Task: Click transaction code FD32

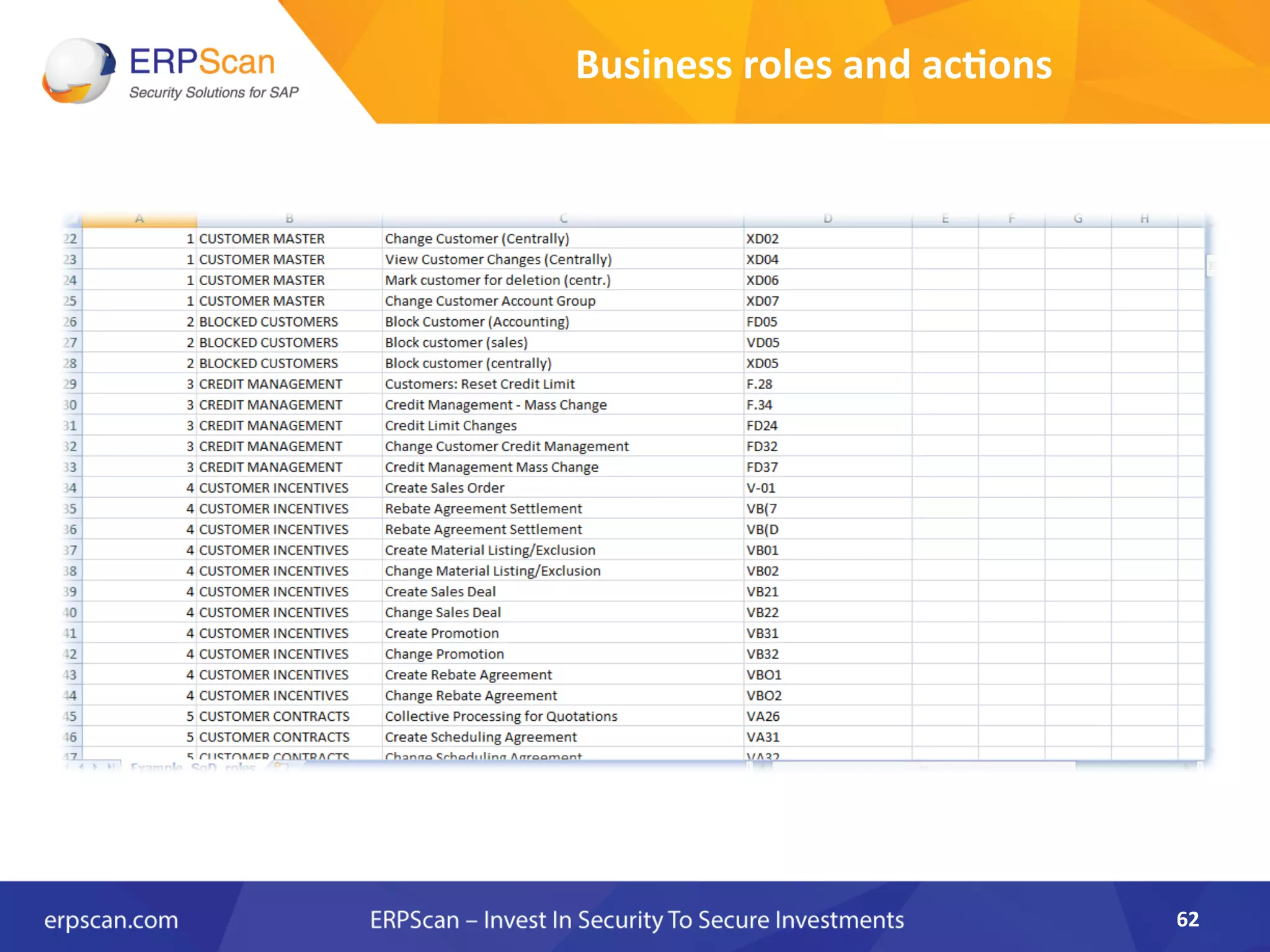Action: 828,446
